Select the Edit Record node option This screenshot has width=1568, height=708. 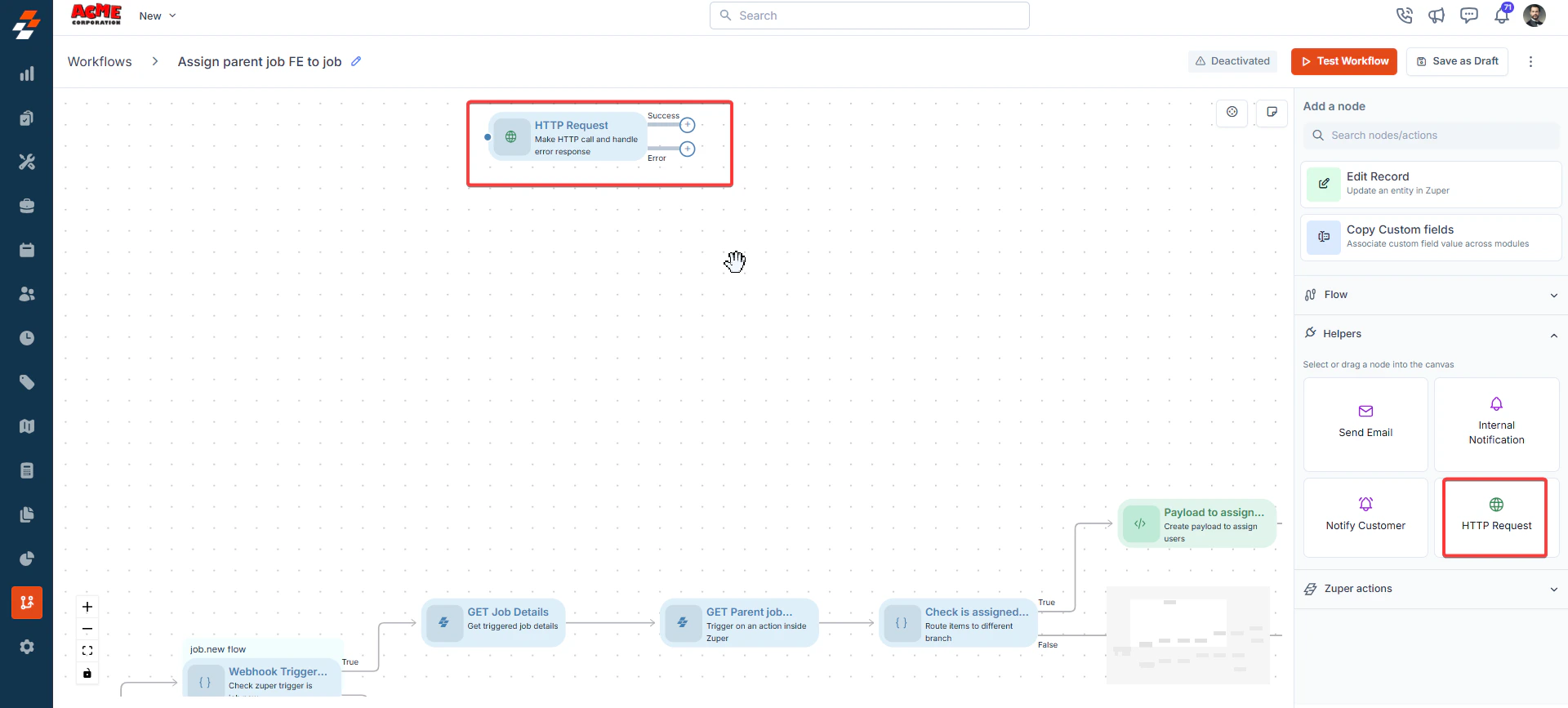1431,184
